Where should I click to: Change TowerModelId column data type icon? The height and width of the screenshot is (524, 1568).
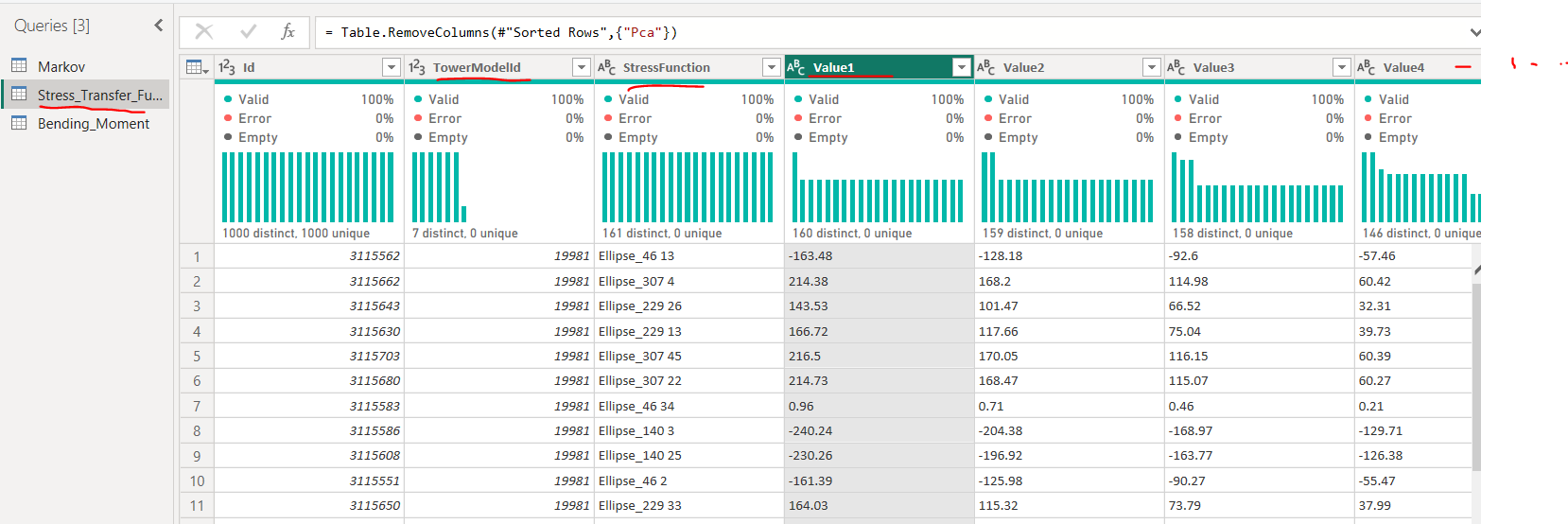(417, 67)
